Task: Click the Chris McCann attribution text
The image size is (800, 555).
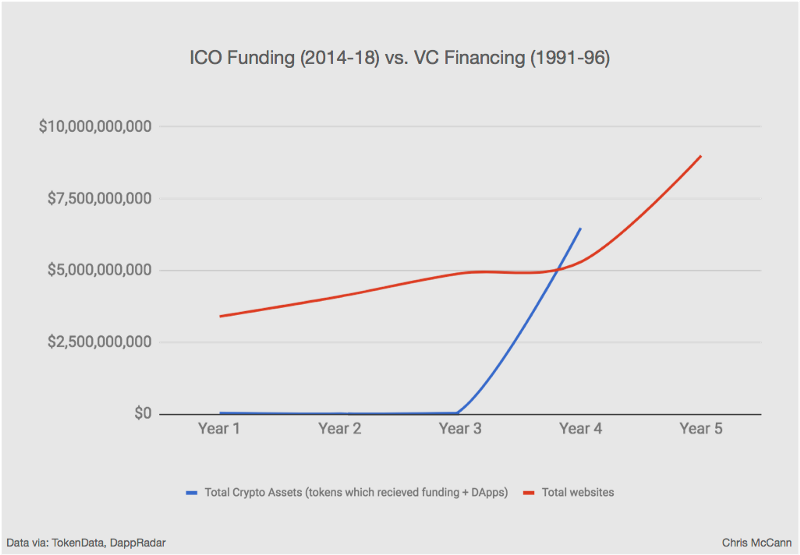Action: pyautogui.click(x=757, y=543)
